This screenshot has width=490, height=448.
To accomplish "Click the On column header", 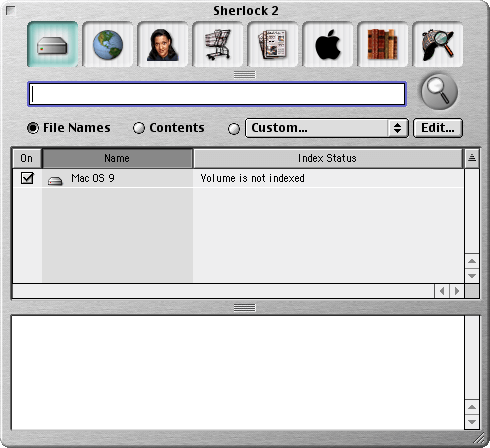I will (27, 158).
